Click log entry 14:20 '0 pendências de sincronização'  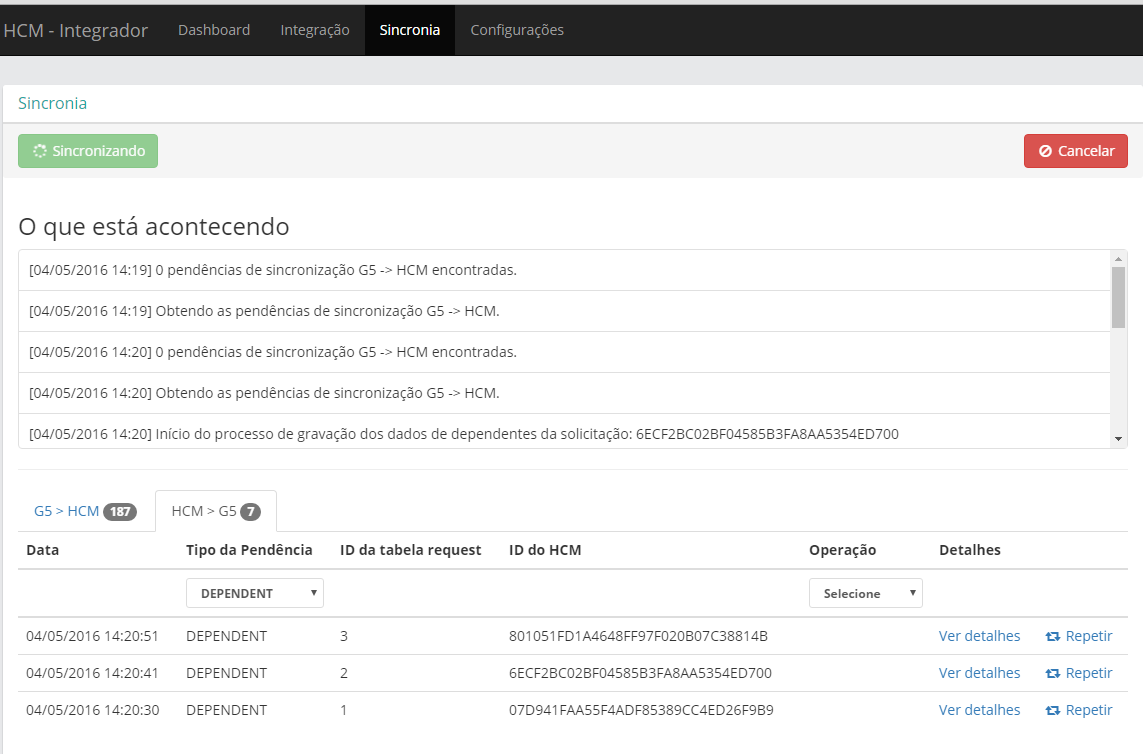pyautogui.click(x=564, y=352)
